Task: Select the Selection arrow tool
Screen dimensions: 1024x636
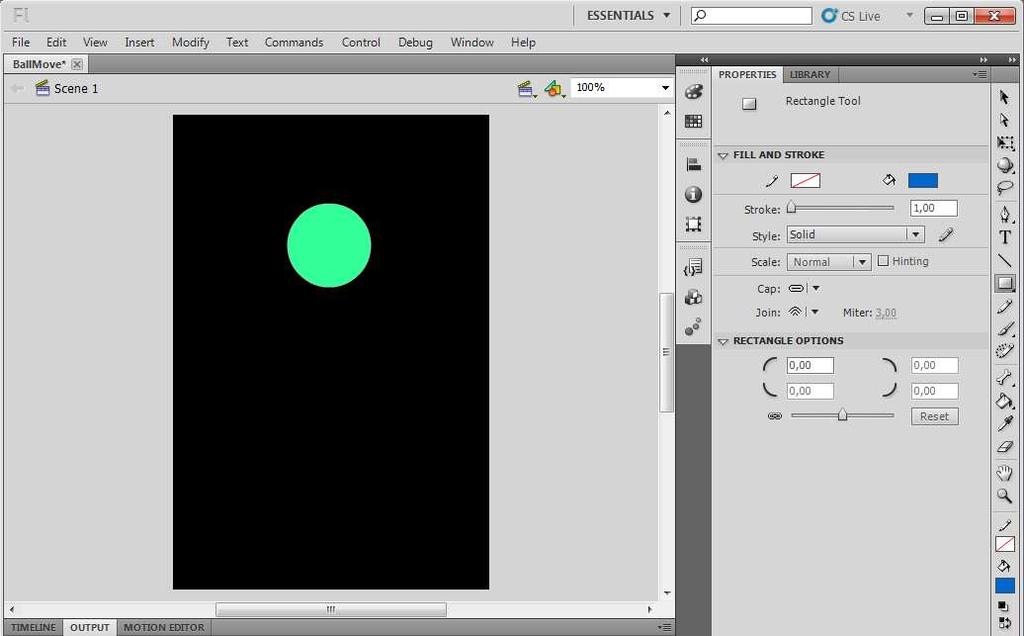Action: (1004, 97)
